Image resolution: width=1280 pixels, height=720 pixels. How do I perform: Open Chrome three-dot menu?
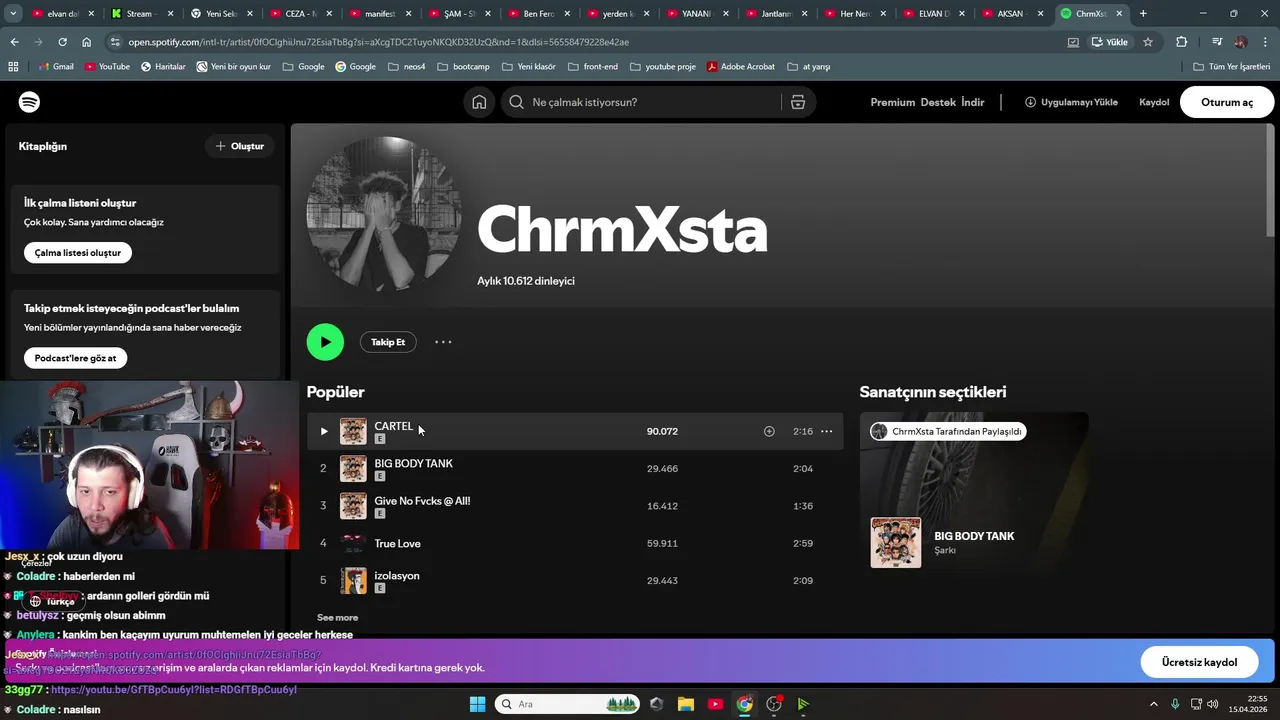(x=1265, y=42)
